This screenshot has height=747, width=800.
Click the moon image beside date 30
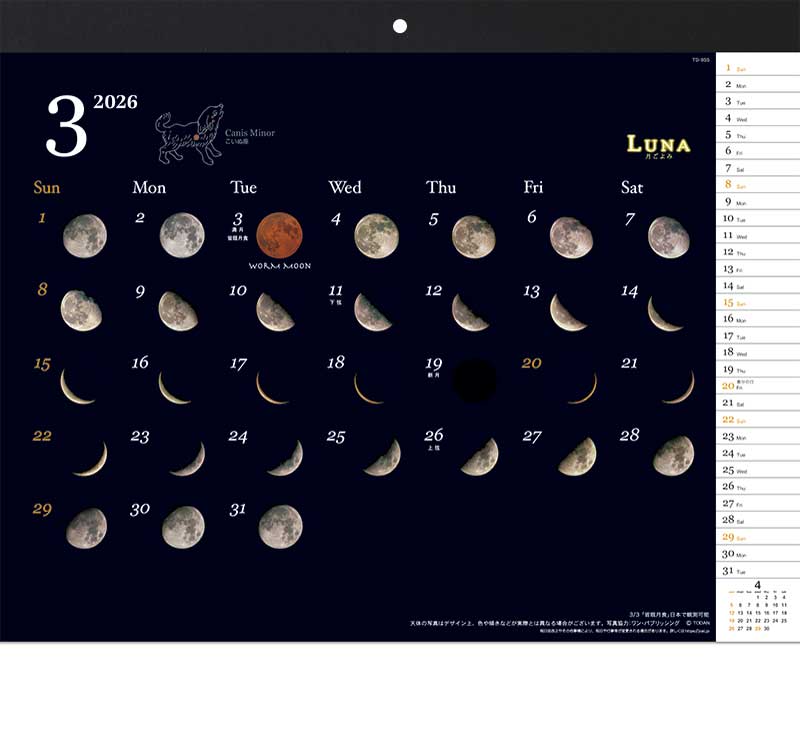[x=183, y=528]
